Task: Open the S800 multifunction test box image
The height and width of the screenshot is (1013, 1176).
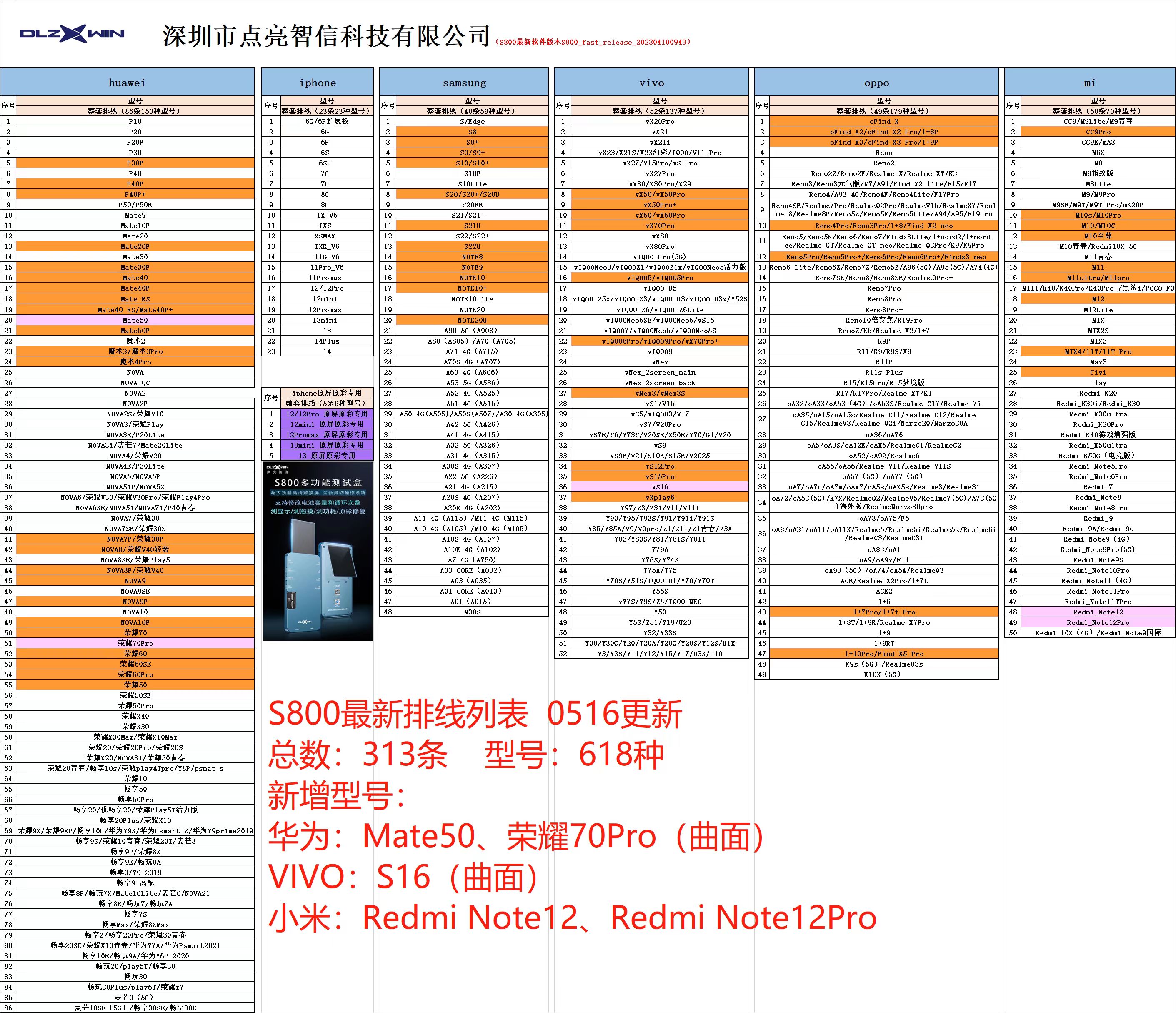Action: (x=318, y=551)
